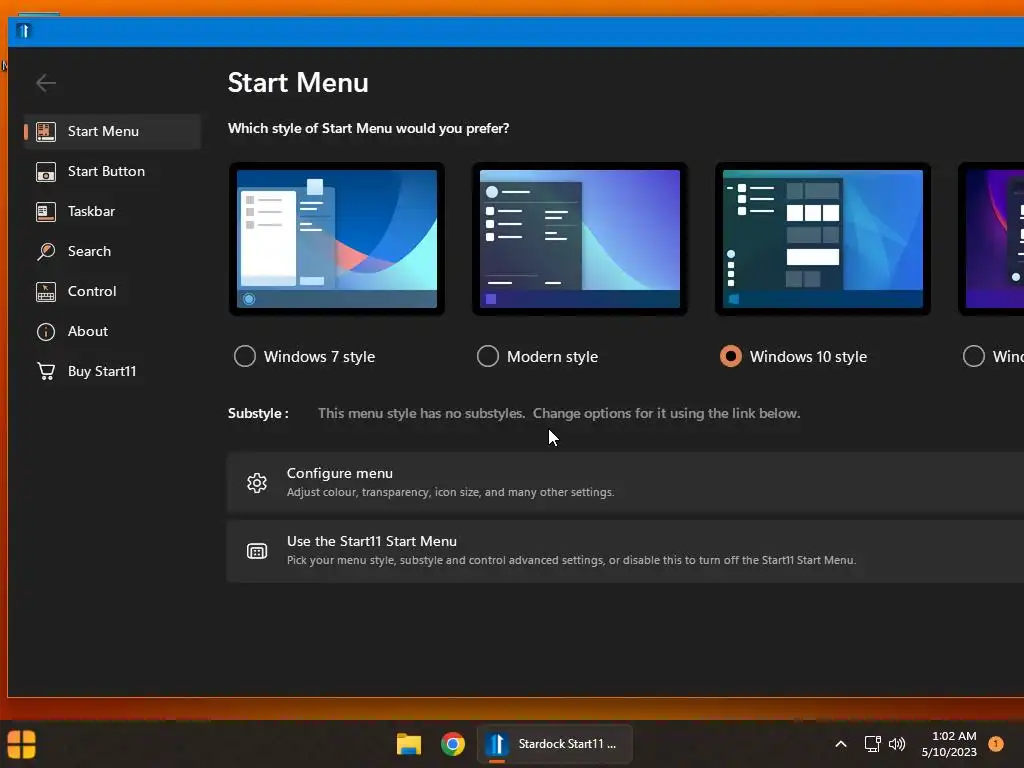
Task: Open the Buy Start11 page
Action: 112,371
